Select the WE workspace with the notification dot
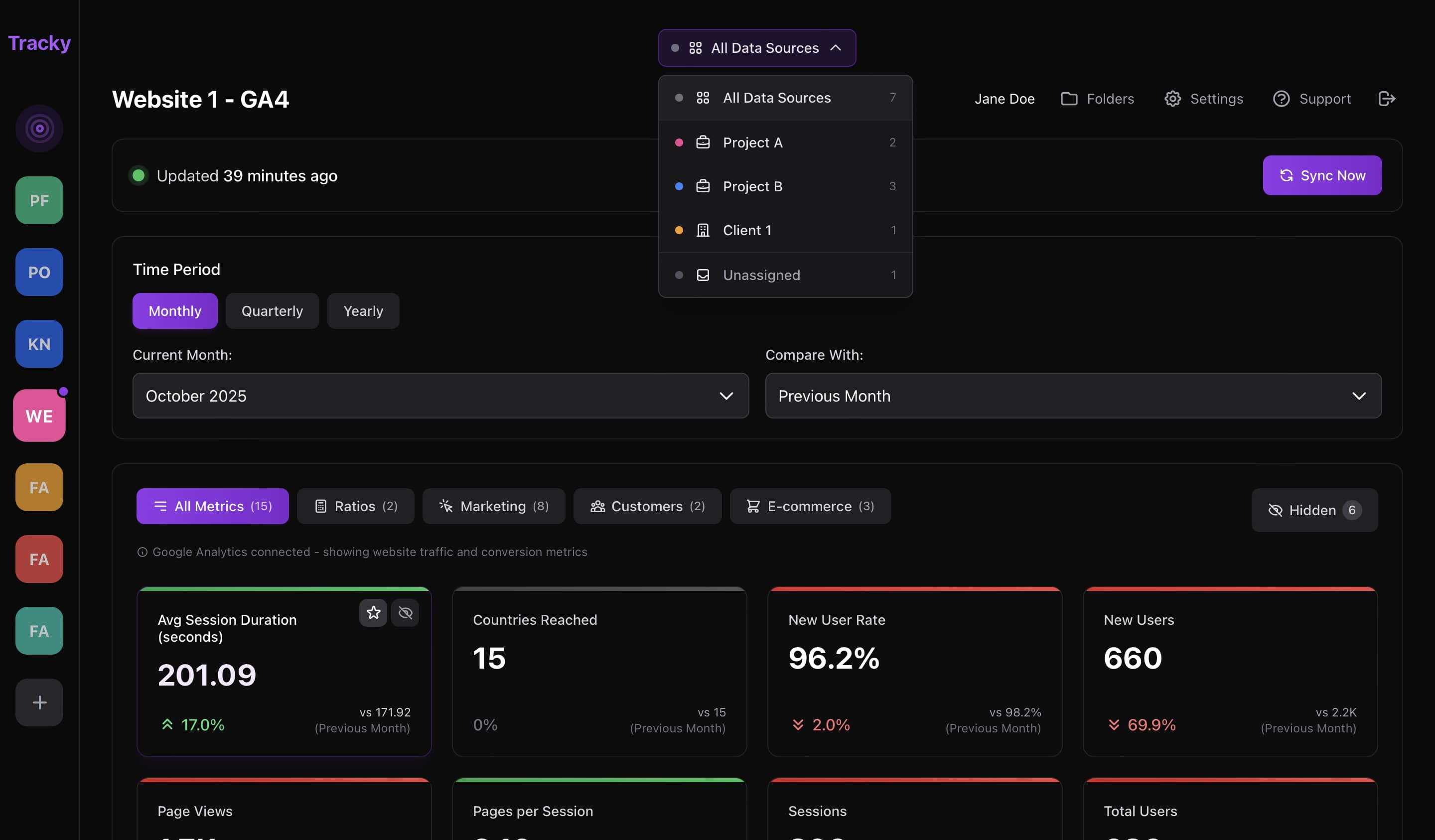This screenshot has height=840, width=1435. point(39,415)
